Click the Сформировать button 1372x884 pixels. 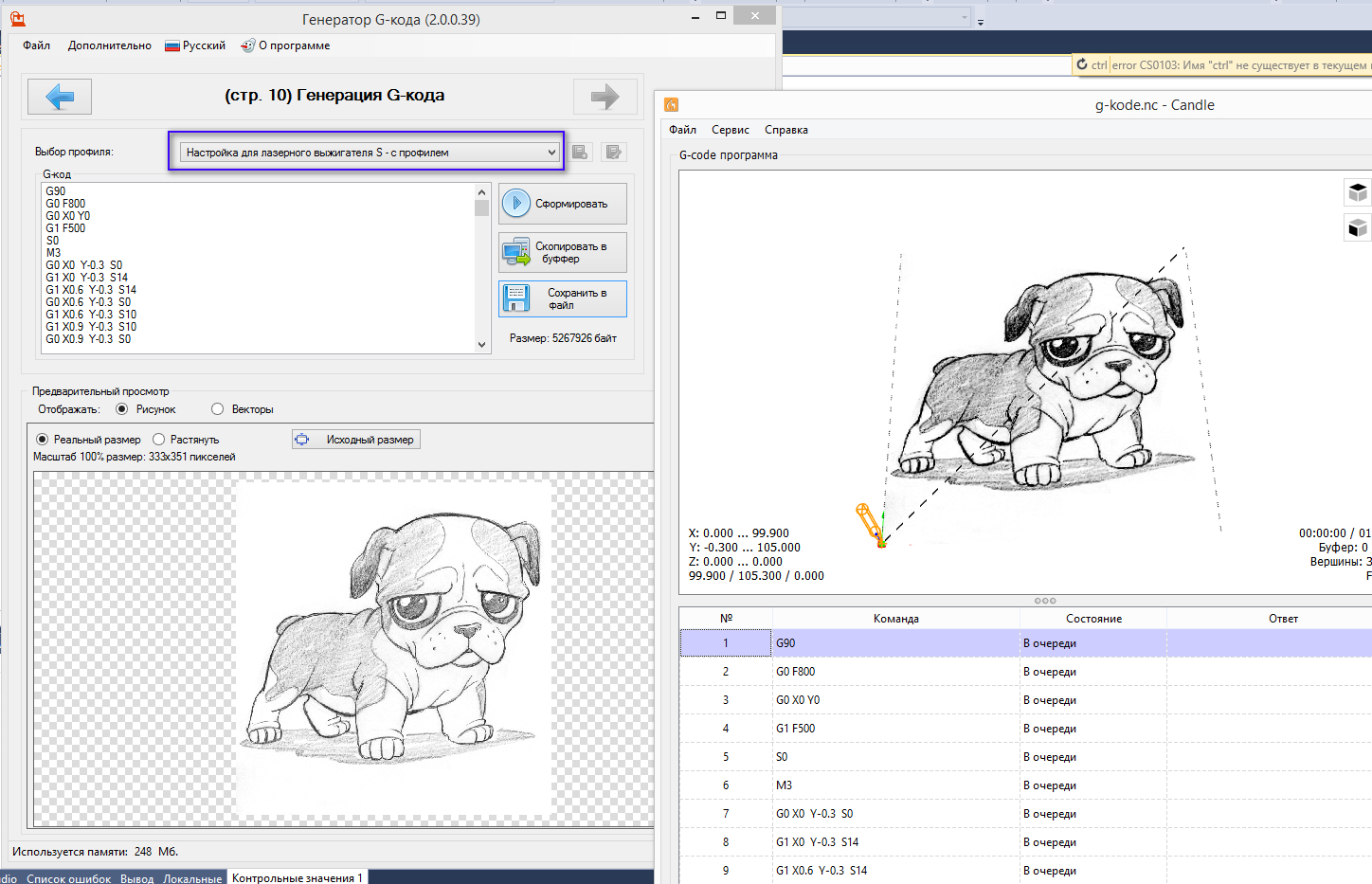(563, 204)
